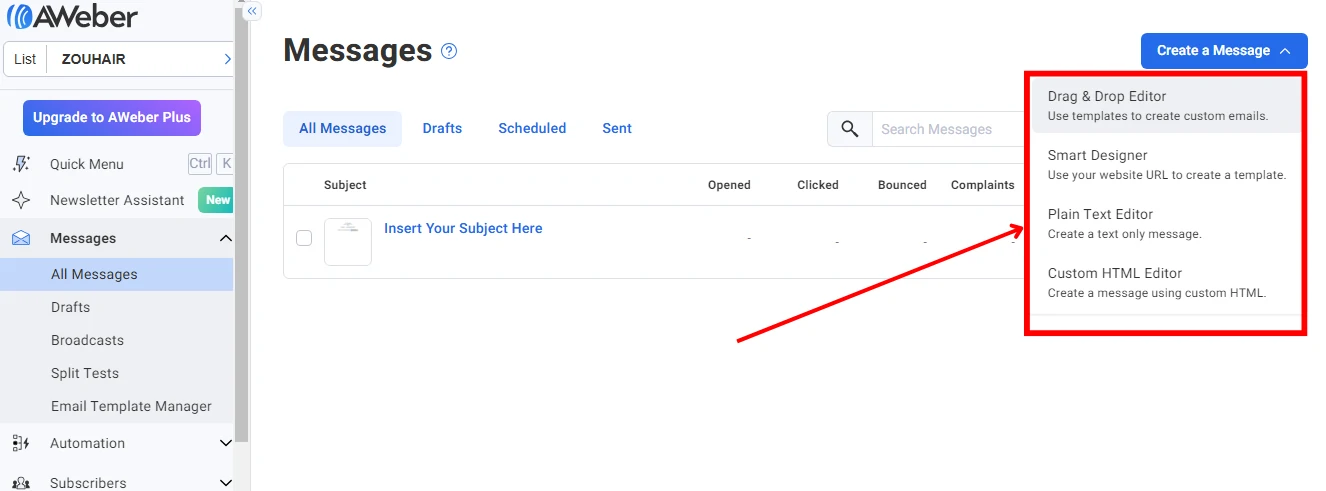Expand the Subscribers sidebar section
Image resolution: width=1326 pixels, height=491 pixels.
tap(225, 483)
